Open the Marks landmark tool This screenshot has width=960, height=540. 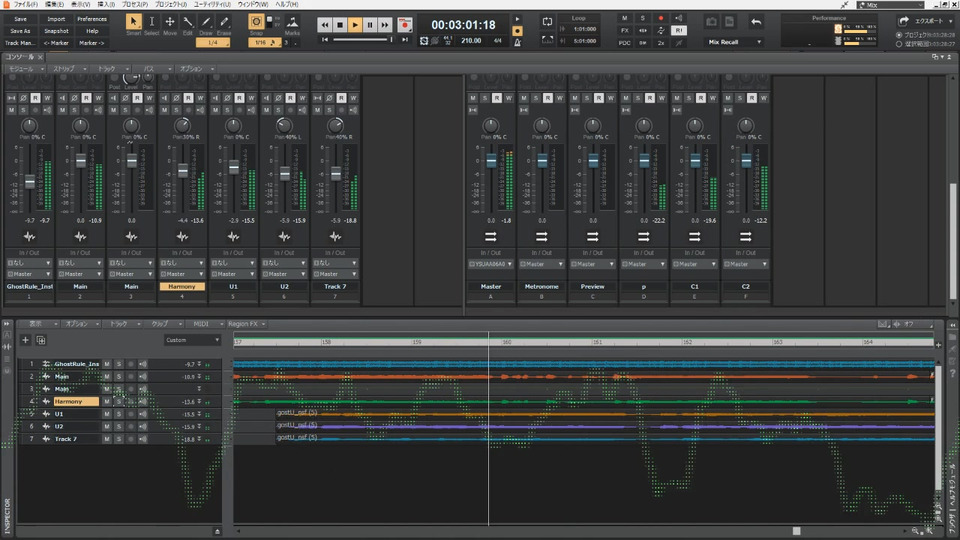[x=293, y=24]
